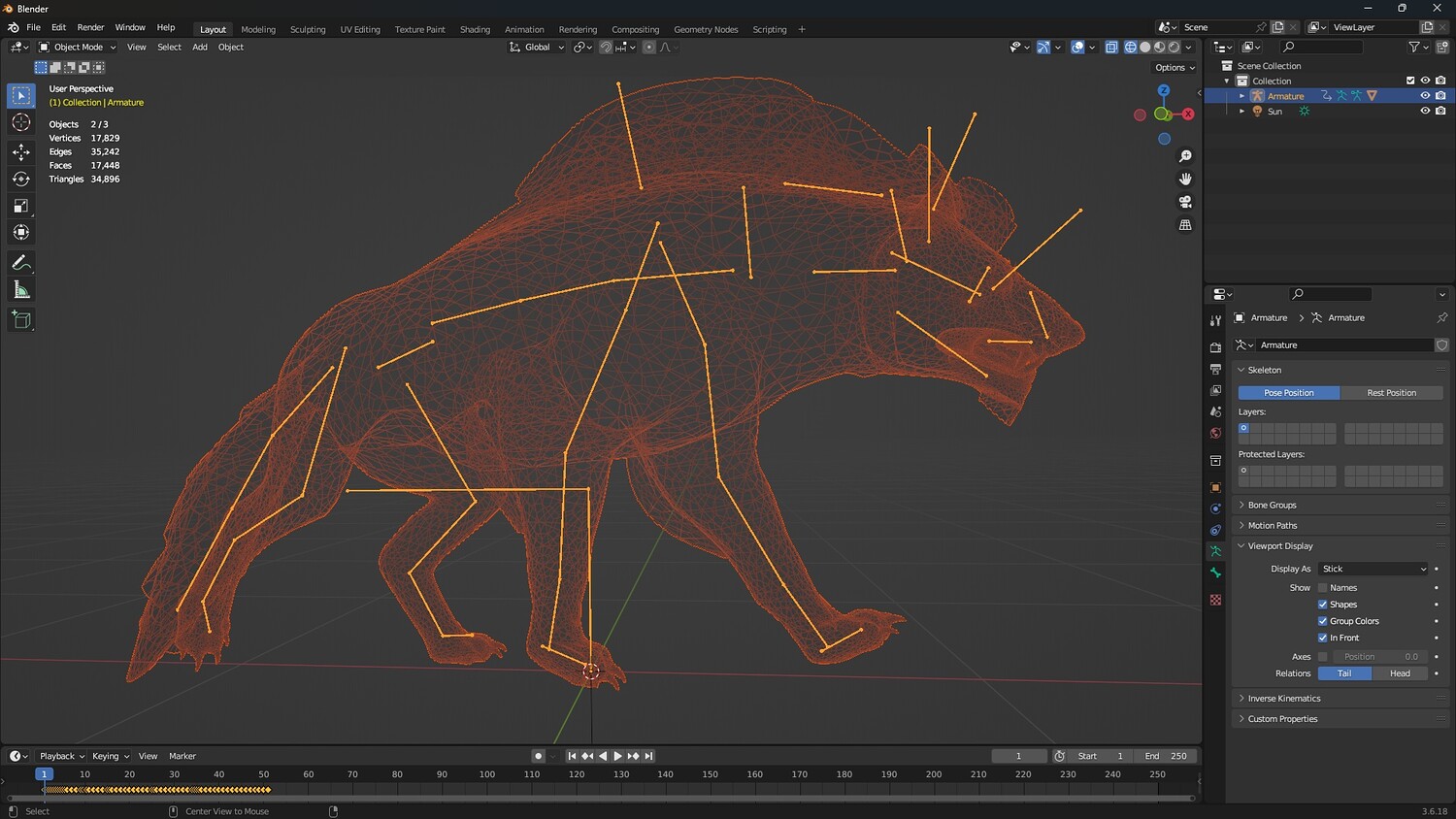Image resolution: width=1456 pixels, height=819 pixels.
Task: Switch to the Sculpting workspace tab
Action: point(308,29)
